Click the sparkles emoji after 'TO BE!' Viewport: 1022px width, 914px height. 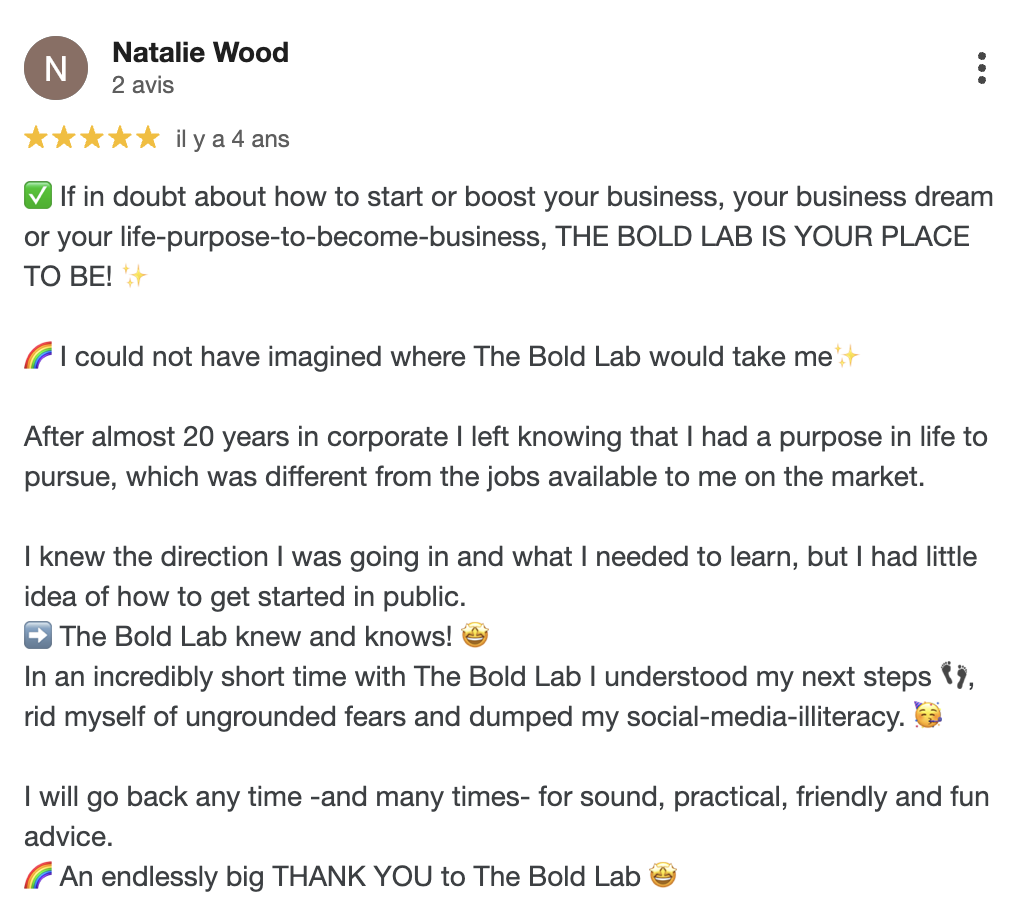click(135, 276)
